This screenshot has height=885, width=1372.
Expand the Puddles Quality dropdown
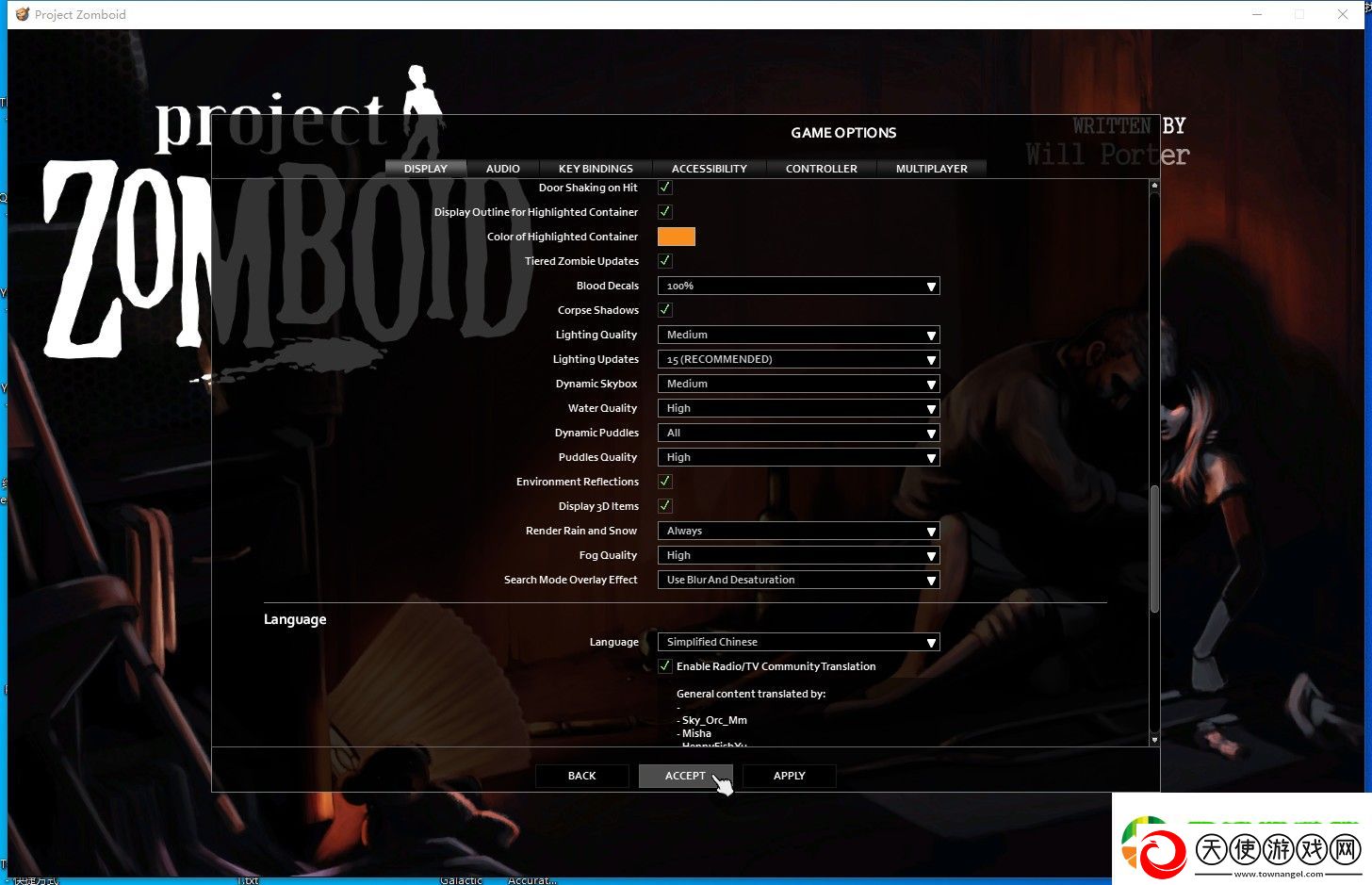pos(798,457)
